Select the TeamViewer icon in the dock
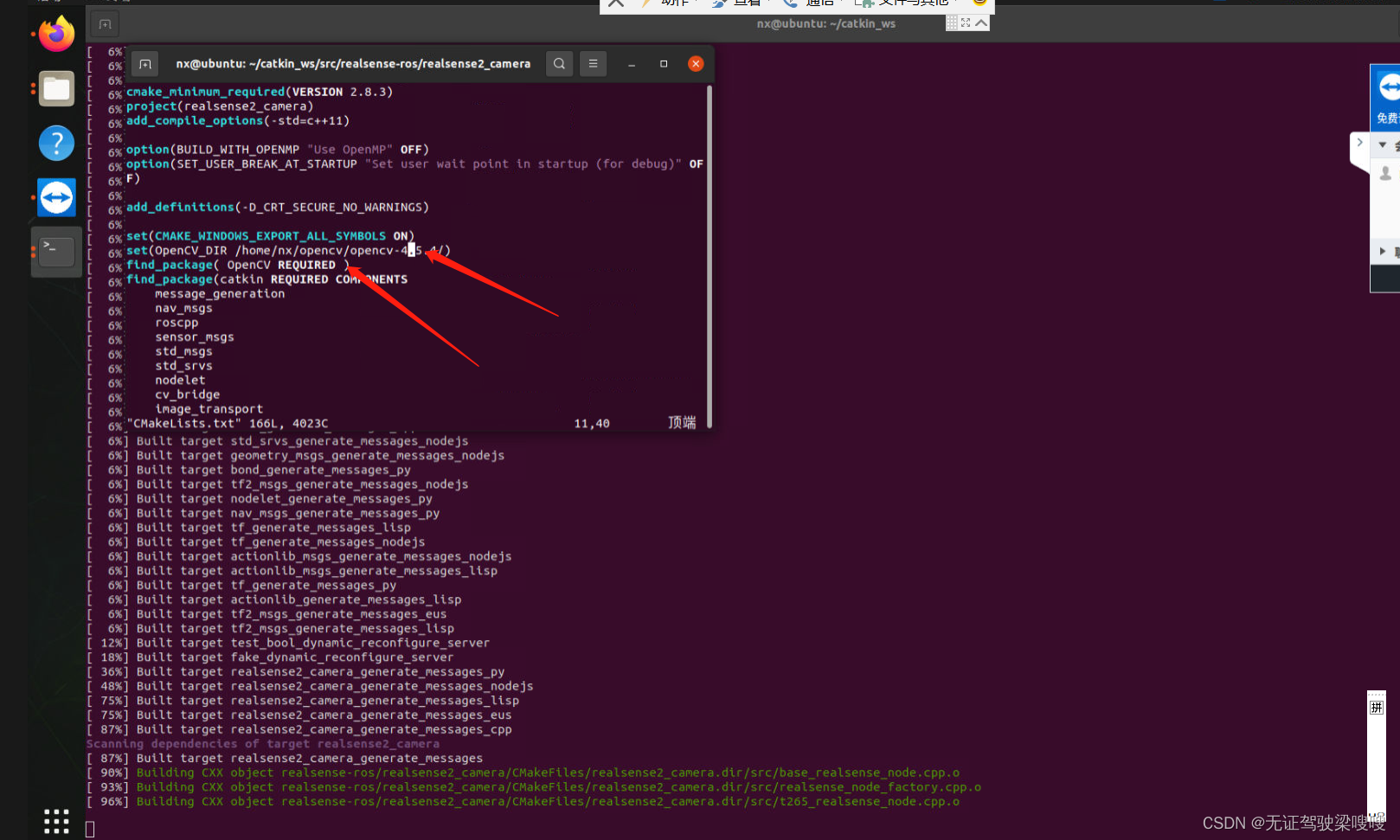The width and height of the screenshot is (1400, 840). (55, 197)
